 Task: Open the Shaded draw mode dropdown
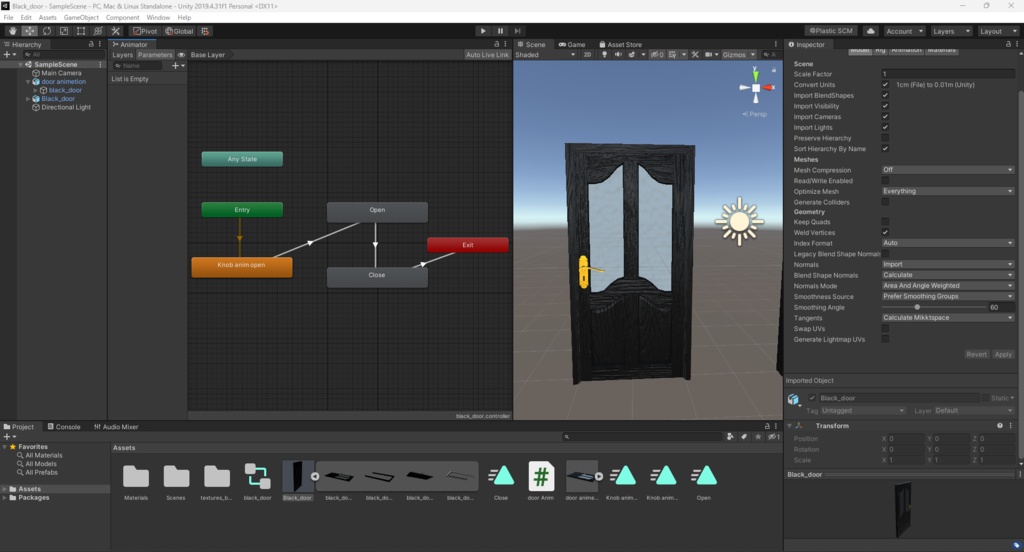545,55
